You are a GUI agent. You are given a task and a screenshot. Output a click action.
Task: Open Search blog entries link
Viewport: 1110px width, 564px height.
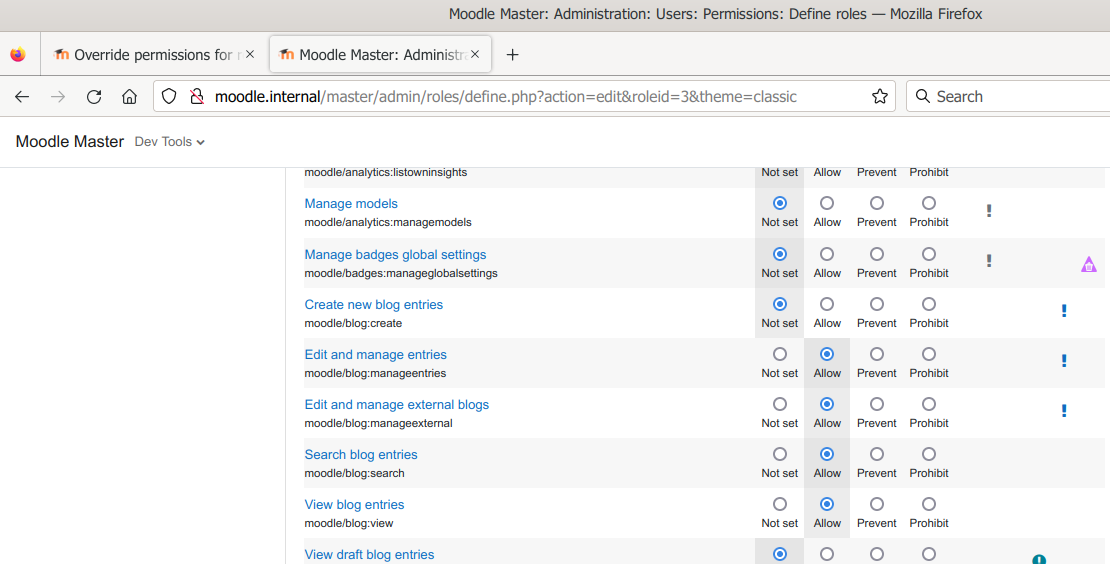pos(361,455)
